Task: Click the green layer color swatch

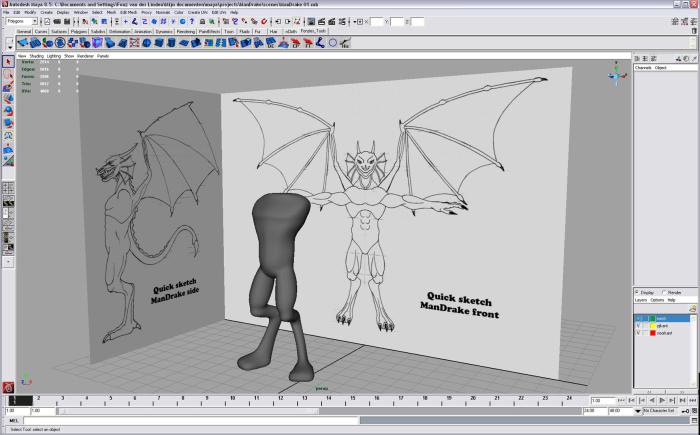Action: (652, 318)
